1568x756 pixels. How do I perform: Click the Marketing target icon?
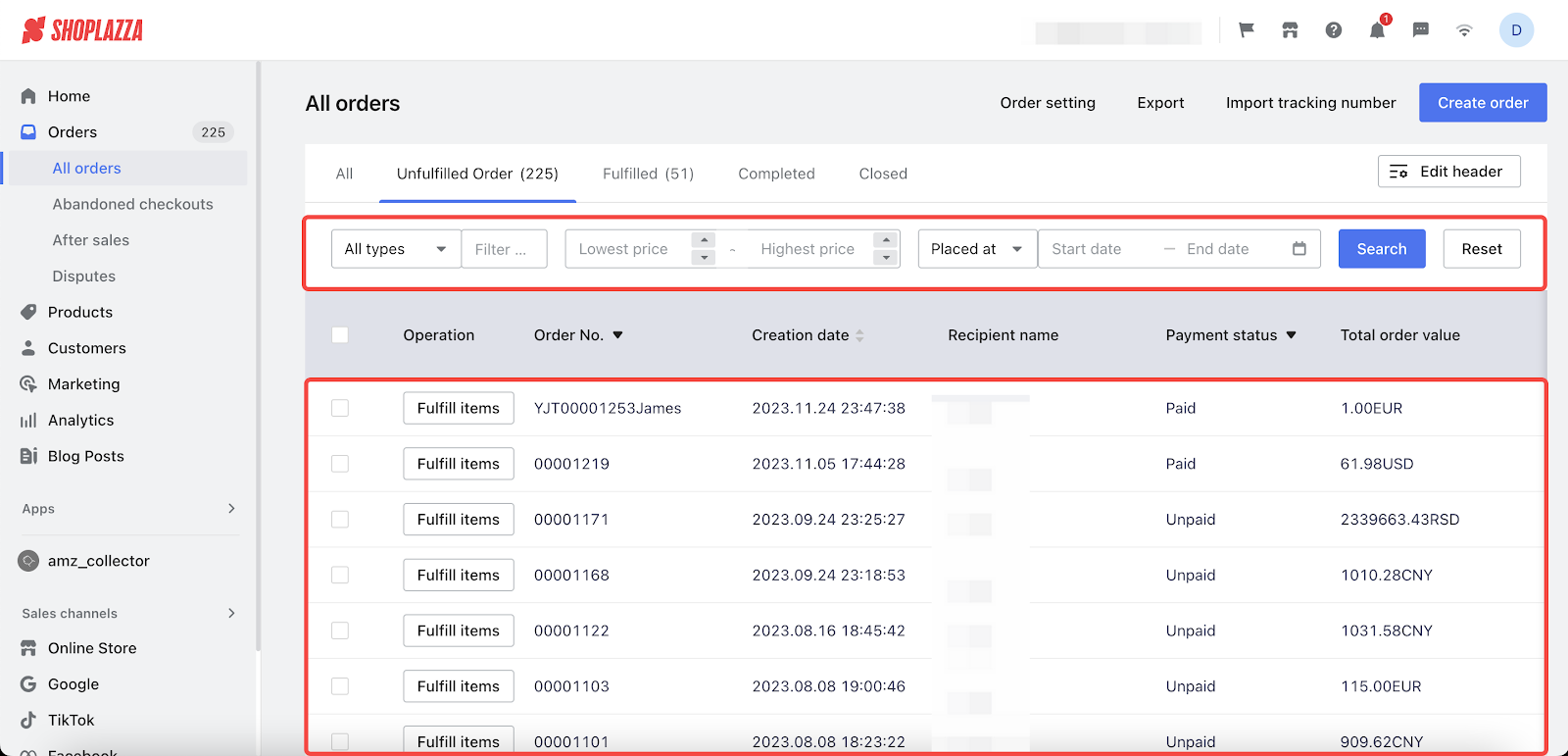(28, 384)
